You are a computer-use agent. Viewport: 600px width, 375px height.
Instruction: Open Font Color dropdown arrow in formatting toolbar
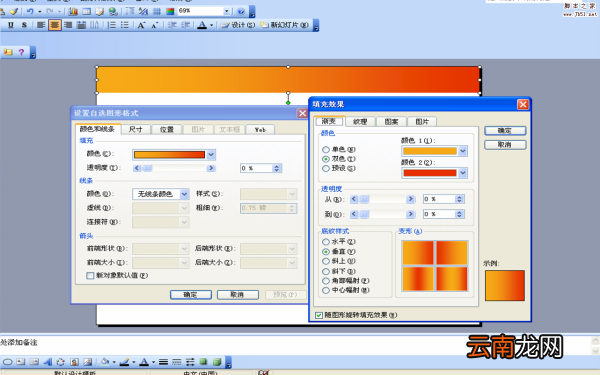click(x=211, y=26)
